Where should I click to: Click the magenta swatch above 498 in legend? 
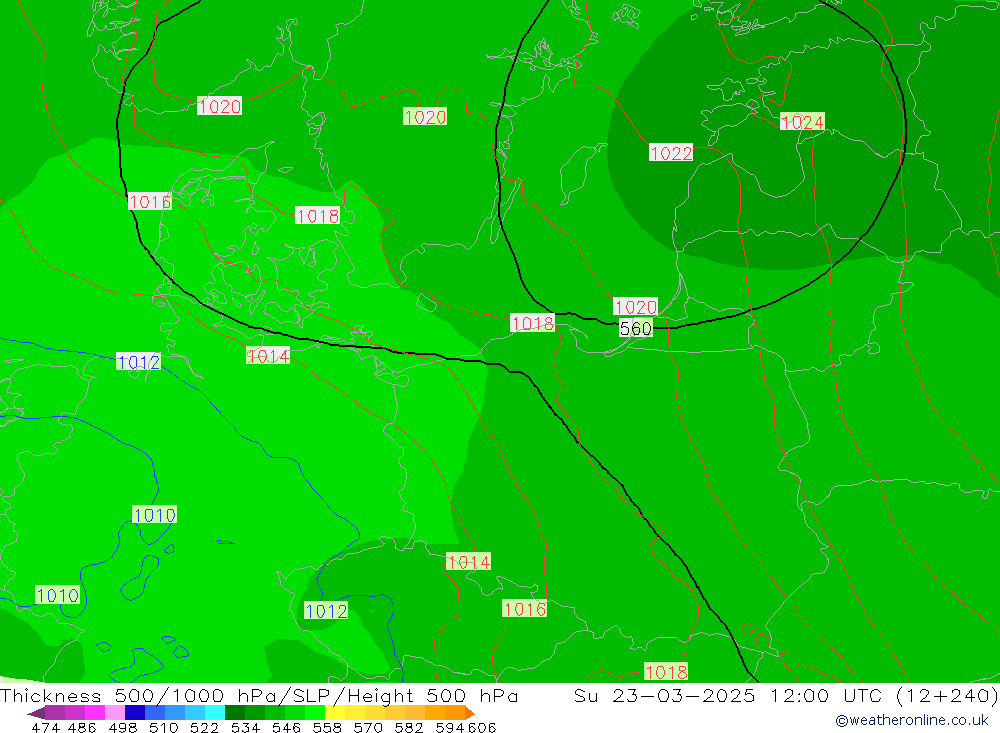[x=94, y=713]
